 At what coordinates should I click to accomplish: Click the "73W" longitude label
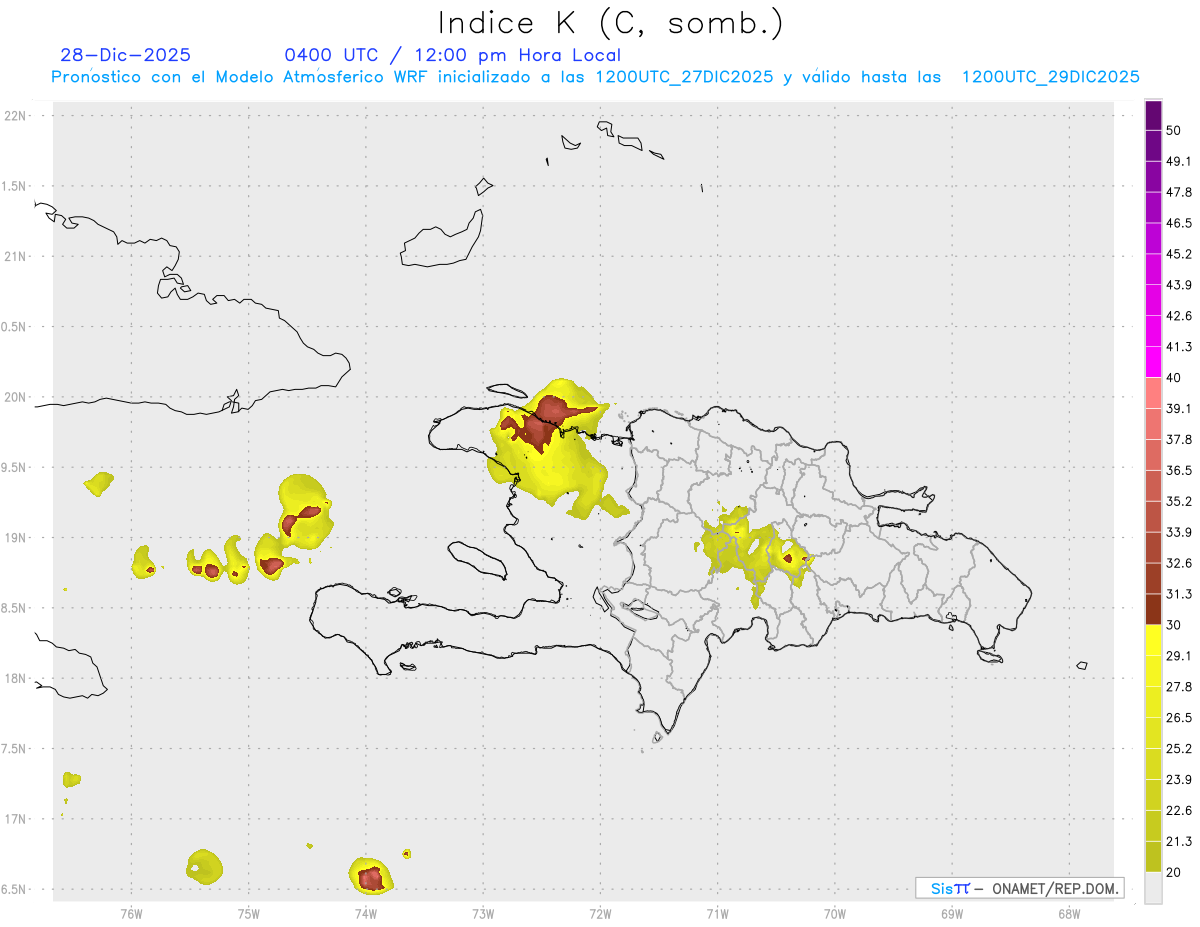click(483, 913)
